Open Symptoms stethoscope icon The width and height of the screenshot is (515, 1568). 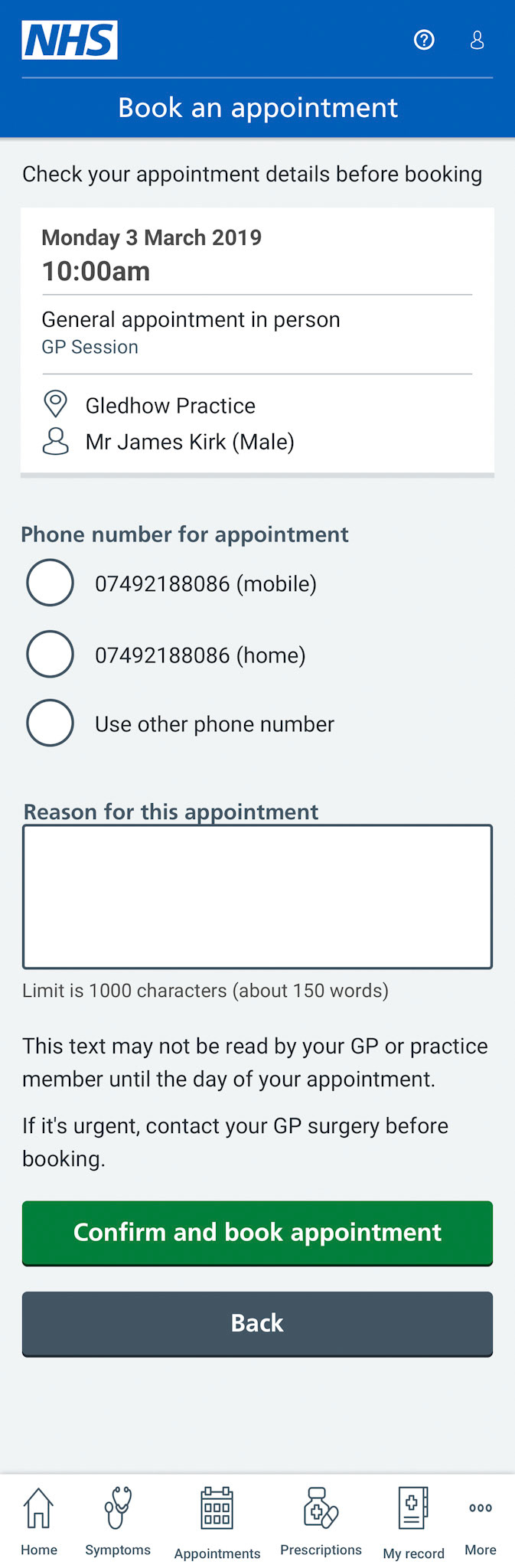tap(118, 1508)
